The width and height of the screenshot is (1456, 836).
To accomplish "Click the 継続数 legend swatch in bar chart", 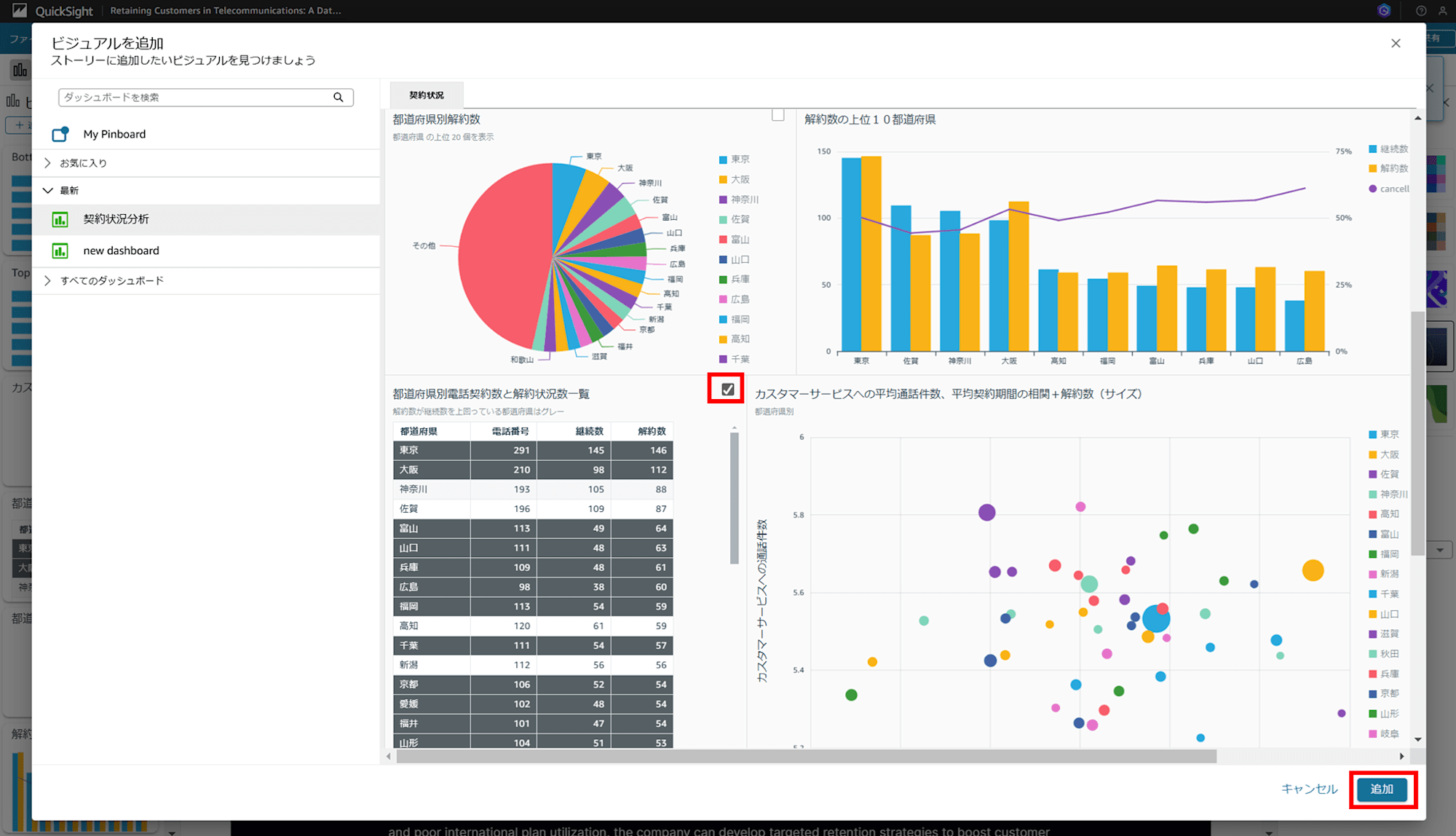I will (1373, 149).
